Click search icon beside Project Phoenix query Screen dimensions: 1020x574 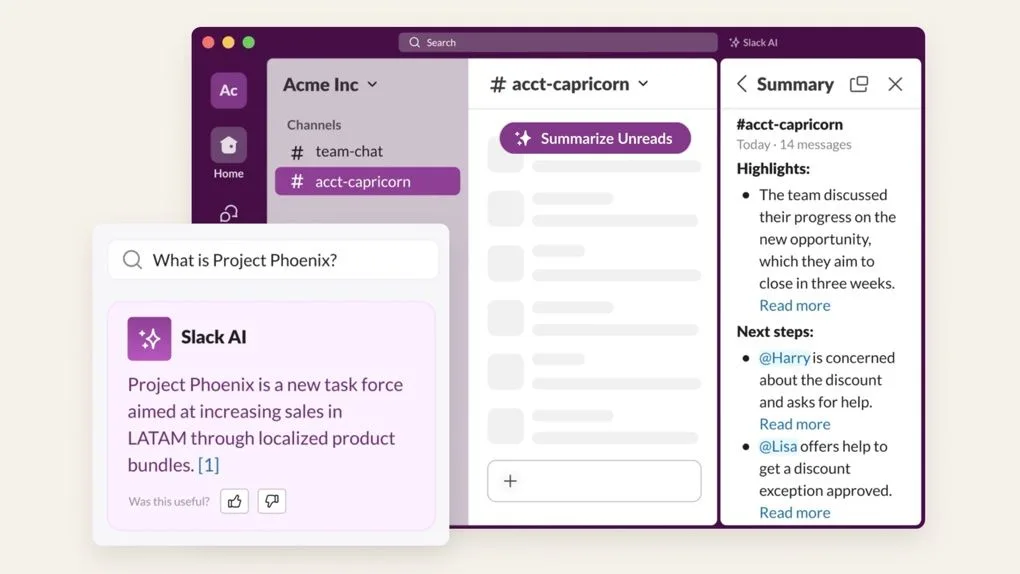132,260
